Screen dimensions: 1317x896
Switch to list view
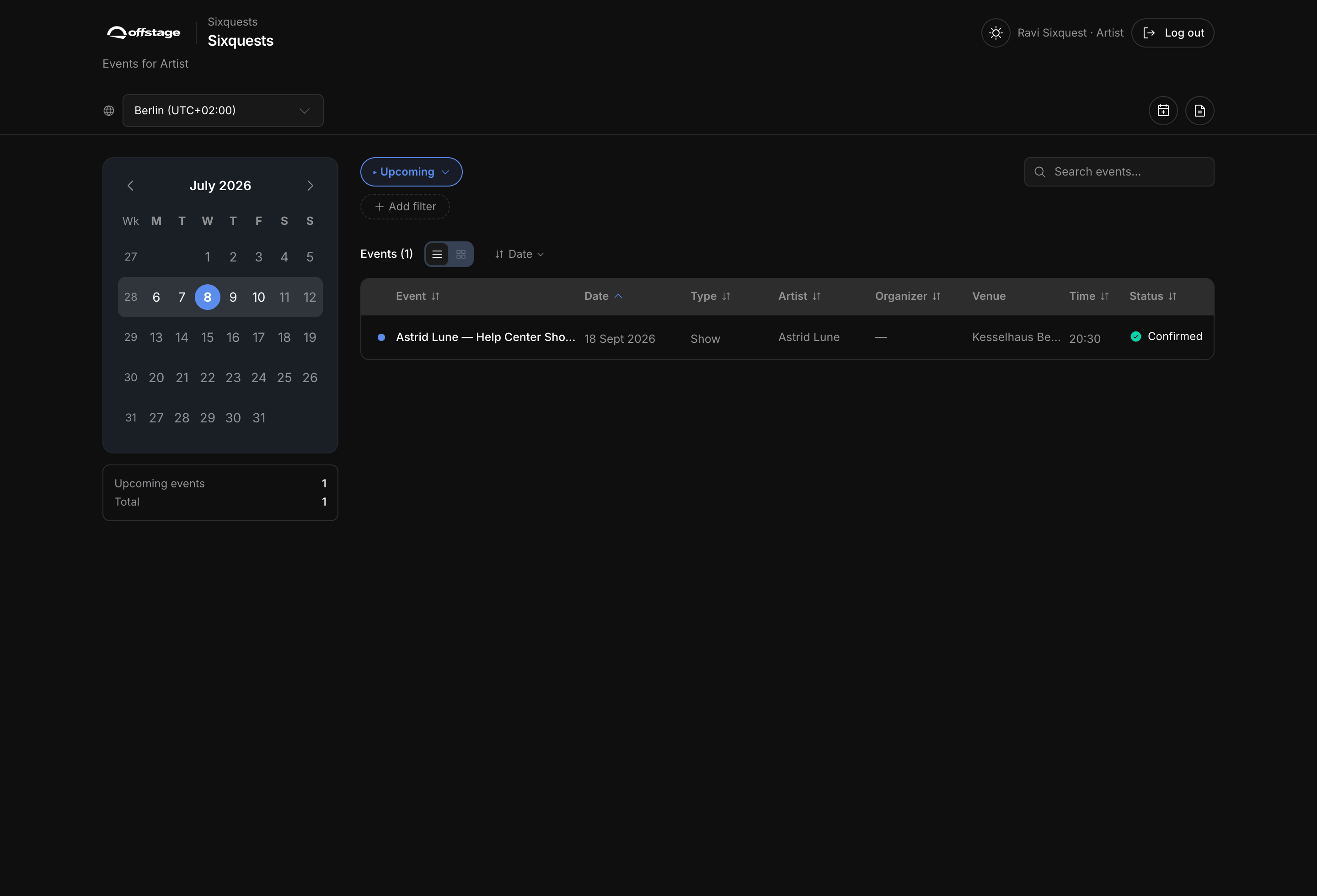coord(437,254)
